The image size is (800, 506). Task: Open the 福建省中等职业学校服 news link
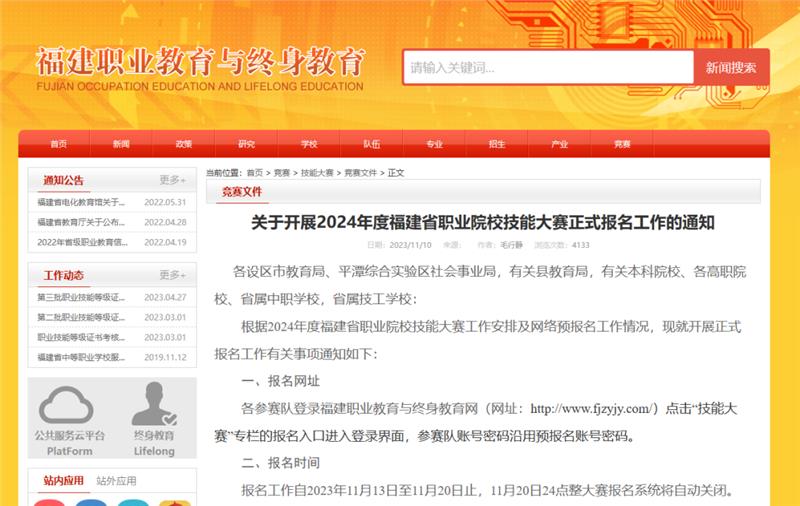pyautogui.click(x=81, y=357)
